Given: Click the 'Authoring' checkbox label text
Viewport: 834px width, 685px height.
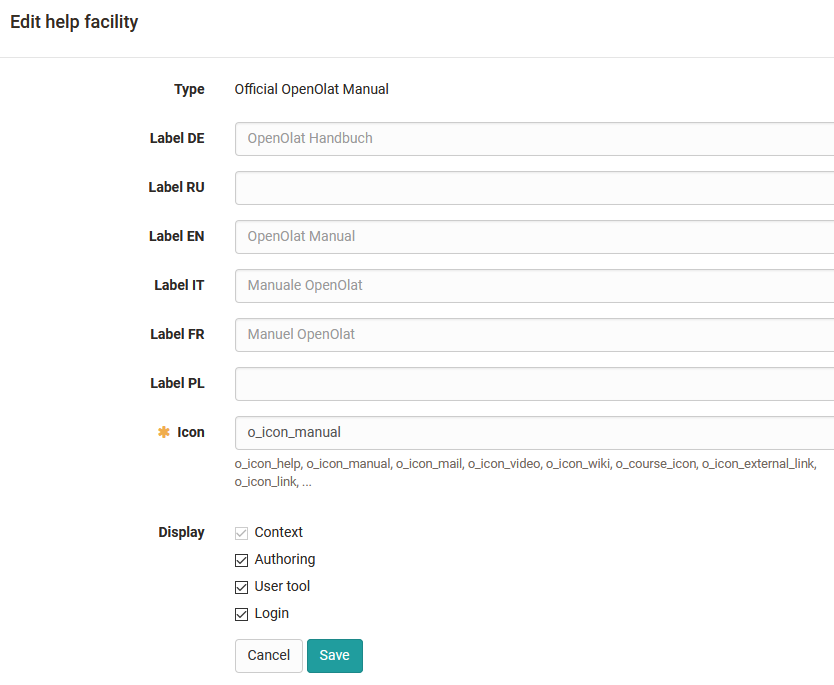Looking at the screenshot, I should coord(285,559).
